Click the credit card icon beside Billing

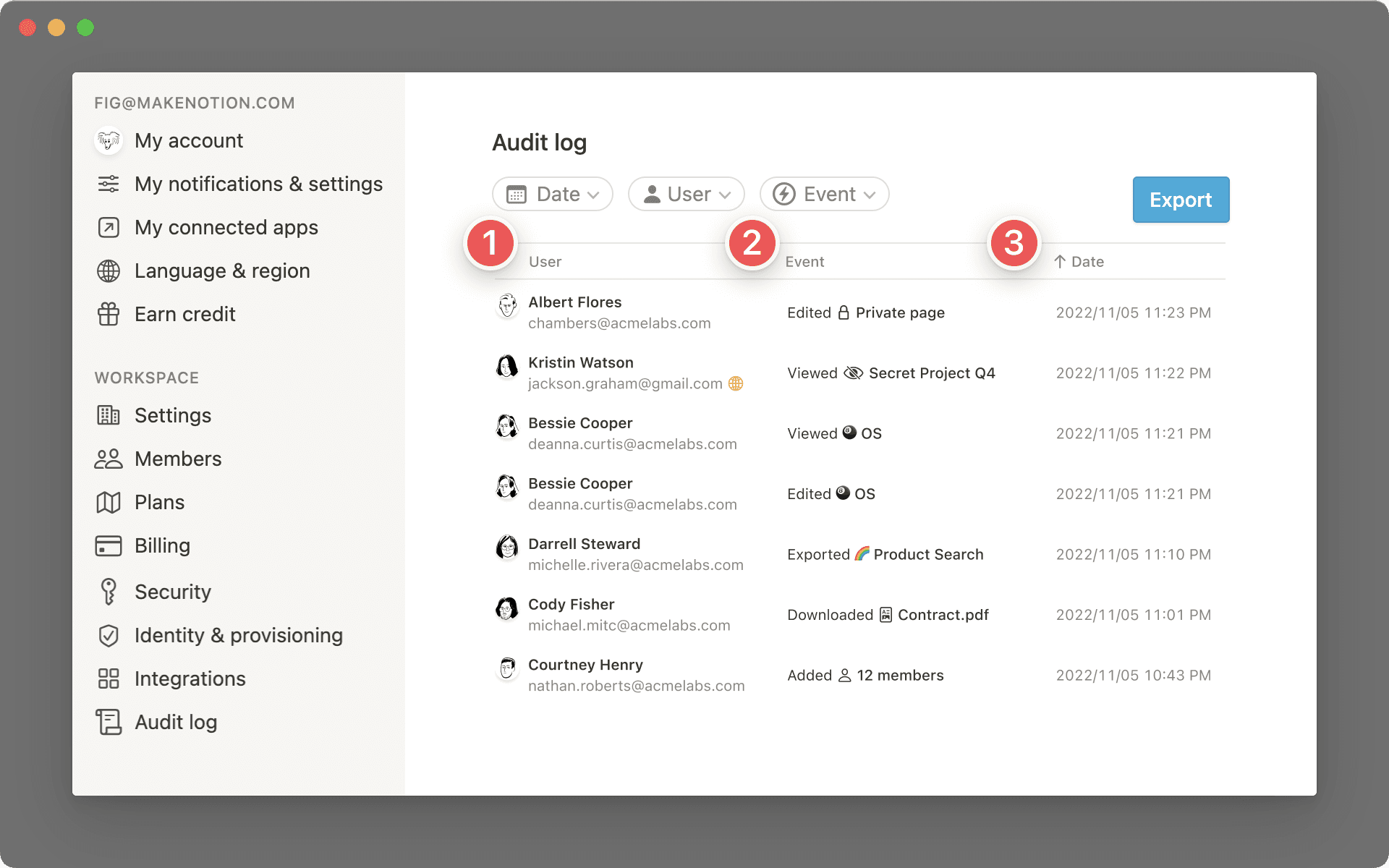click(x=109, y=545)
